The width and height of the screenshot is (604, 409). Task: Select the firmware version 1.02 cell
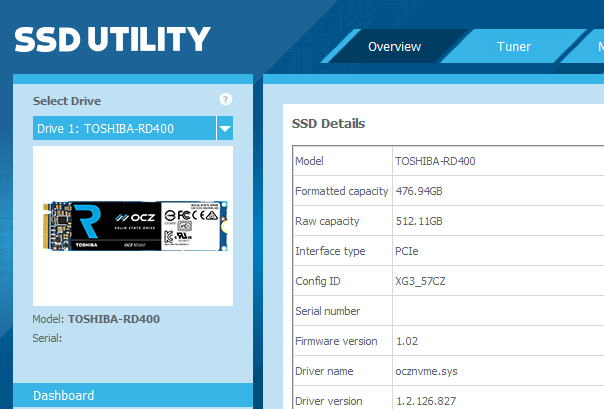click(x=408, y=341)
